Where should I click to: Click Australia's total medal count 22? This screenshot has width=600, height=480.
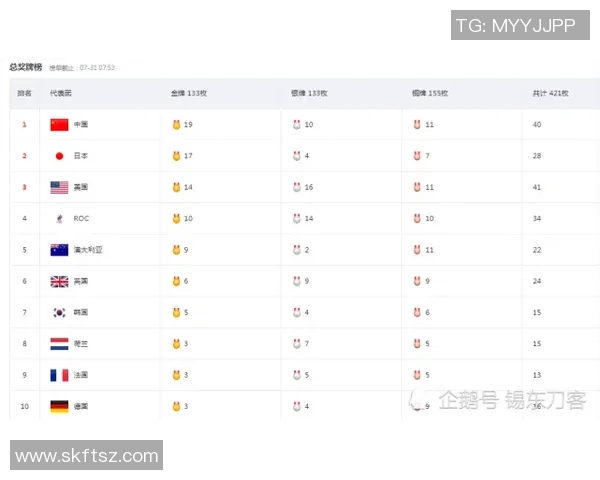tap(537, 250)
